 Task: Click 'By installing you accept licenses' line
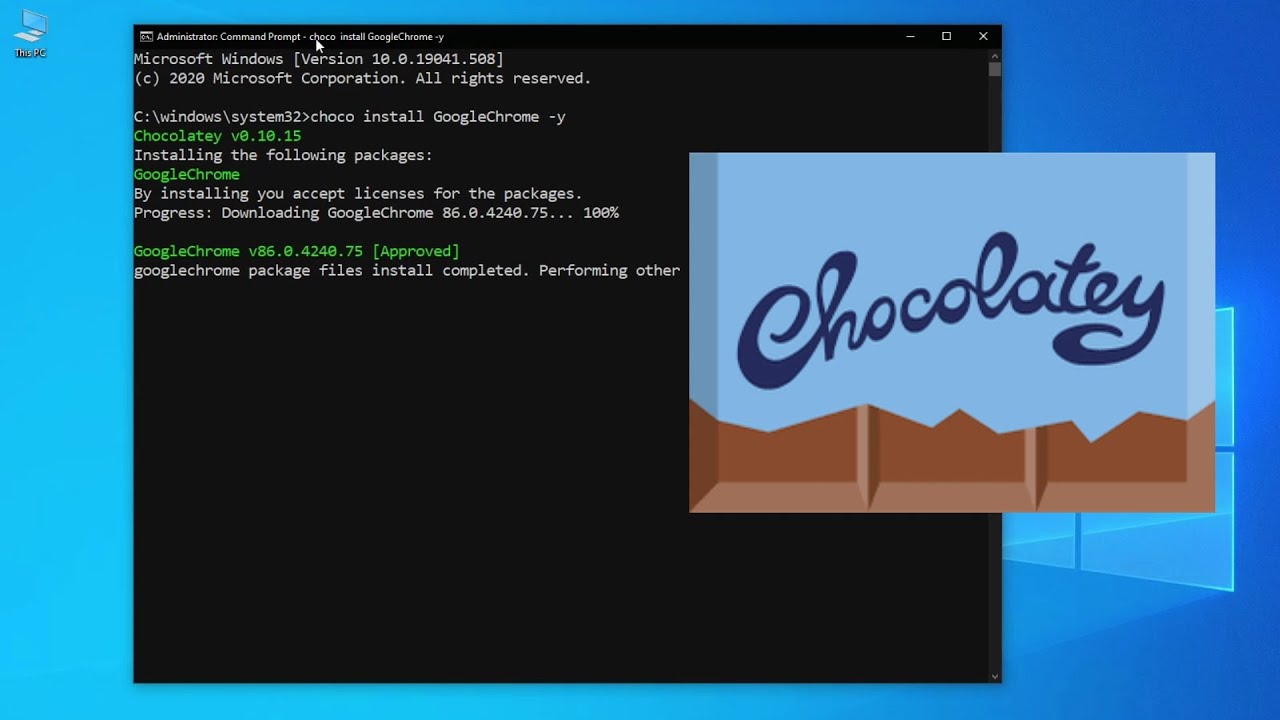click(358, 193)
